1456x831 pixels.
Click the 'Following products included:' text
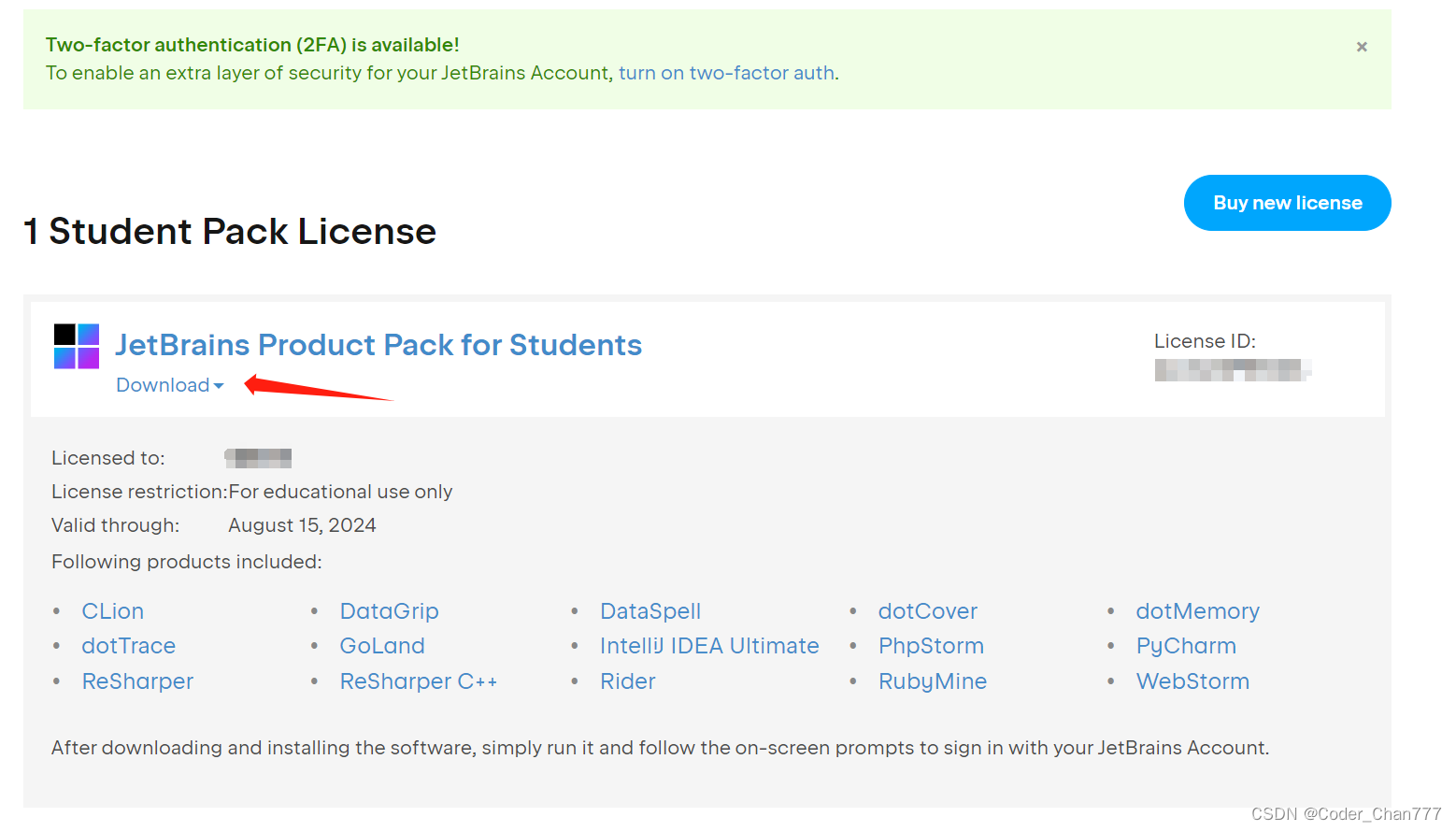coord(186,562)
